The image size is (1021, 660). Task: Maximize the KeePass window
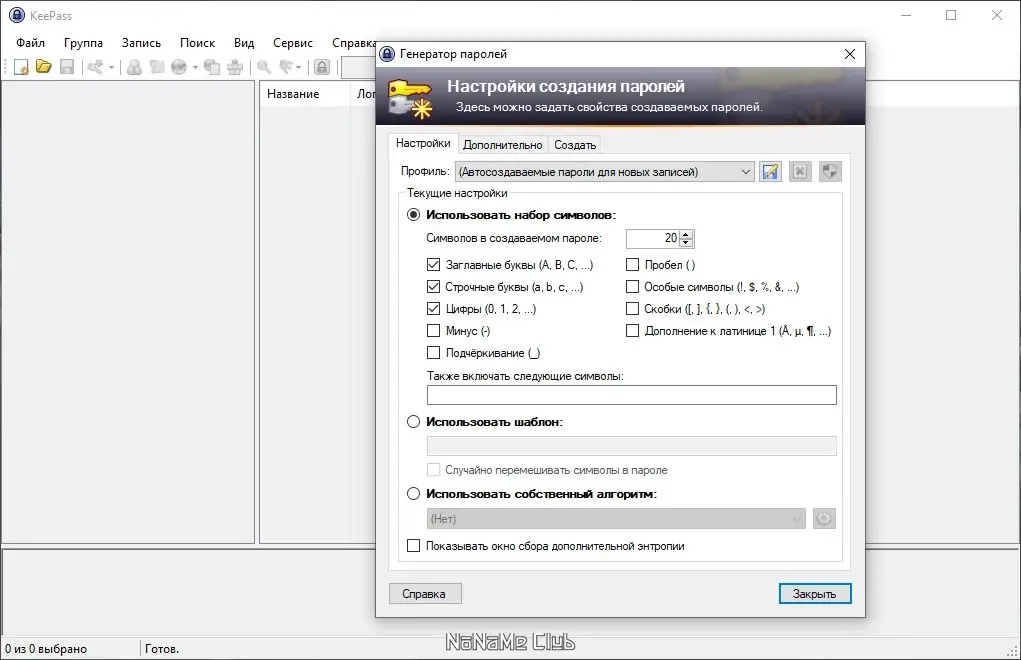[951, 15]
